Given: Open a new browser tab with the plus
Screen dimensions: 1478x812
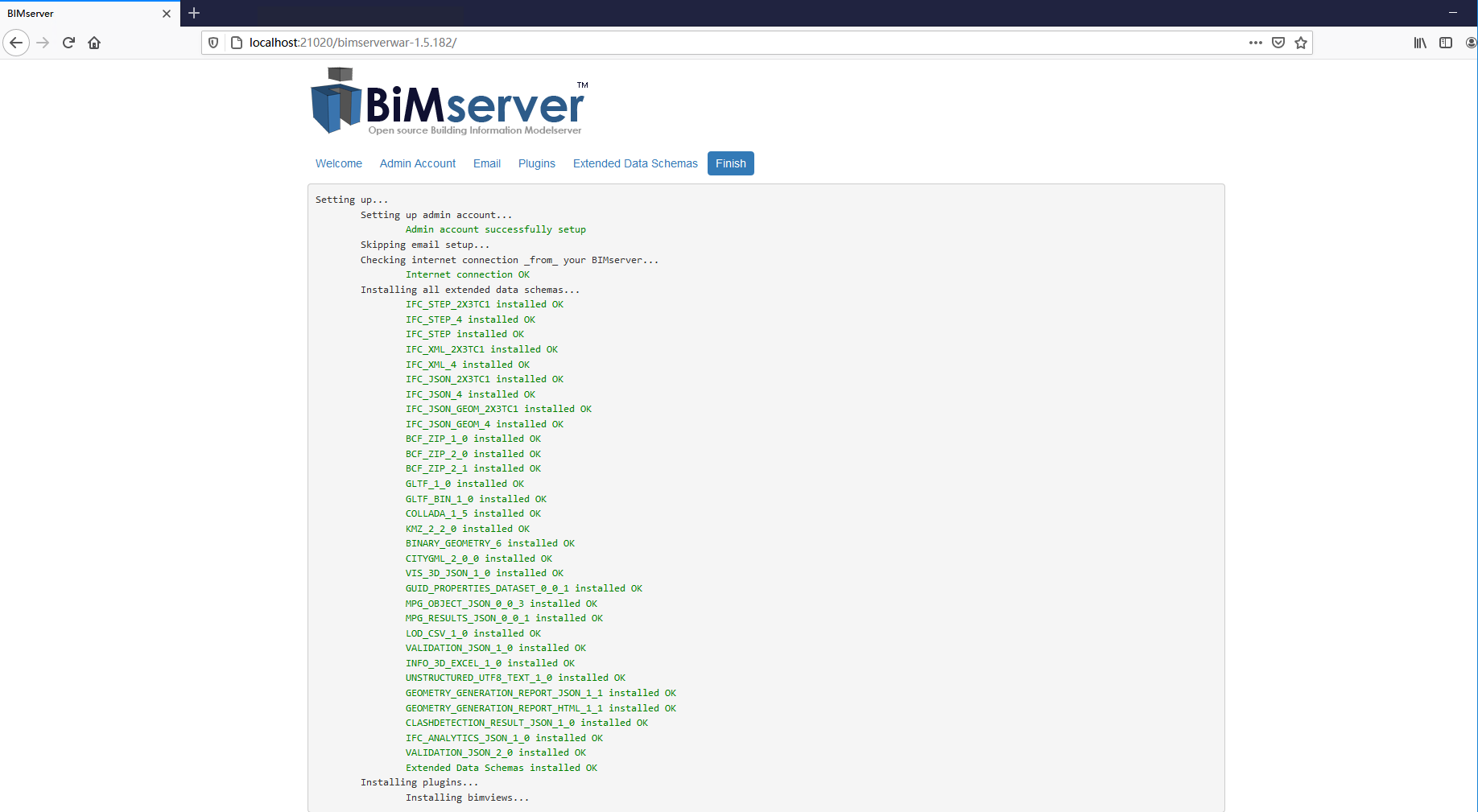Looking at the screenshot, I should coord(194,13).
